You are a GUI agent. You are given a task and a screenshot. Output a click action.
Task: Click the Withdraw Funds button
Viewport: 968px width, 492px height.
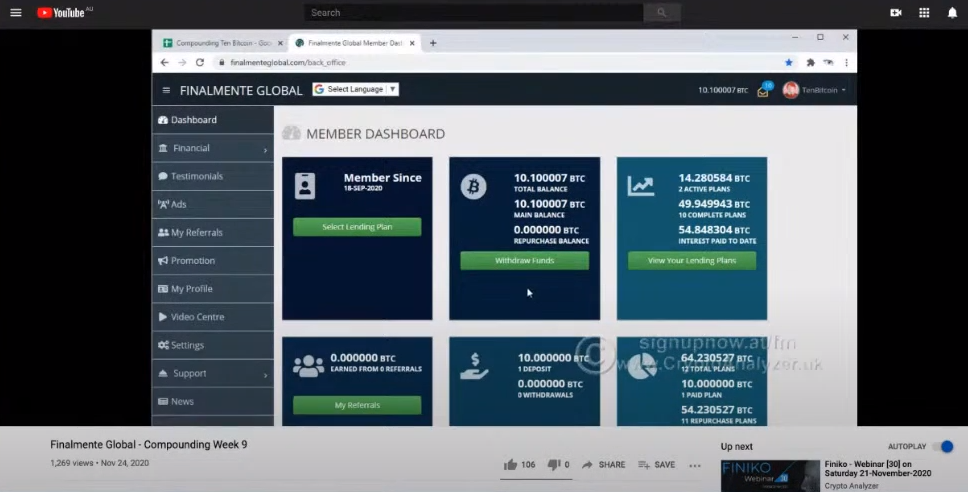[x=524, y=260]
